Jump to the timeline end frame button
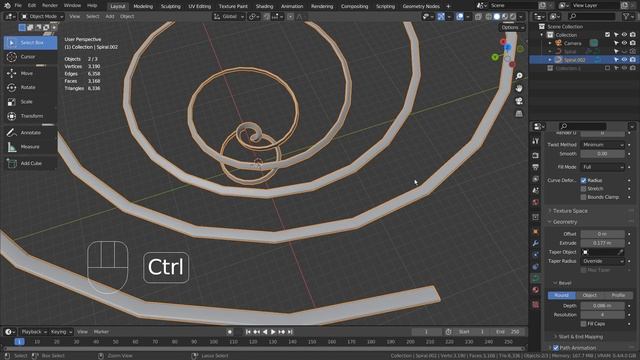The height and width of the screenshot is (360, 640). pyautogui.click(x=290, y=332)
